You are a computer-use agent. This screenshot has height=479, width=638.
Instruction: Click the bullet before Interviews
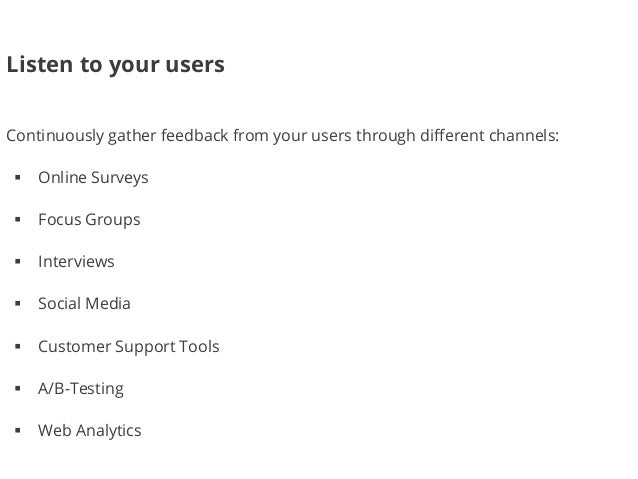(x=17, y=261)
